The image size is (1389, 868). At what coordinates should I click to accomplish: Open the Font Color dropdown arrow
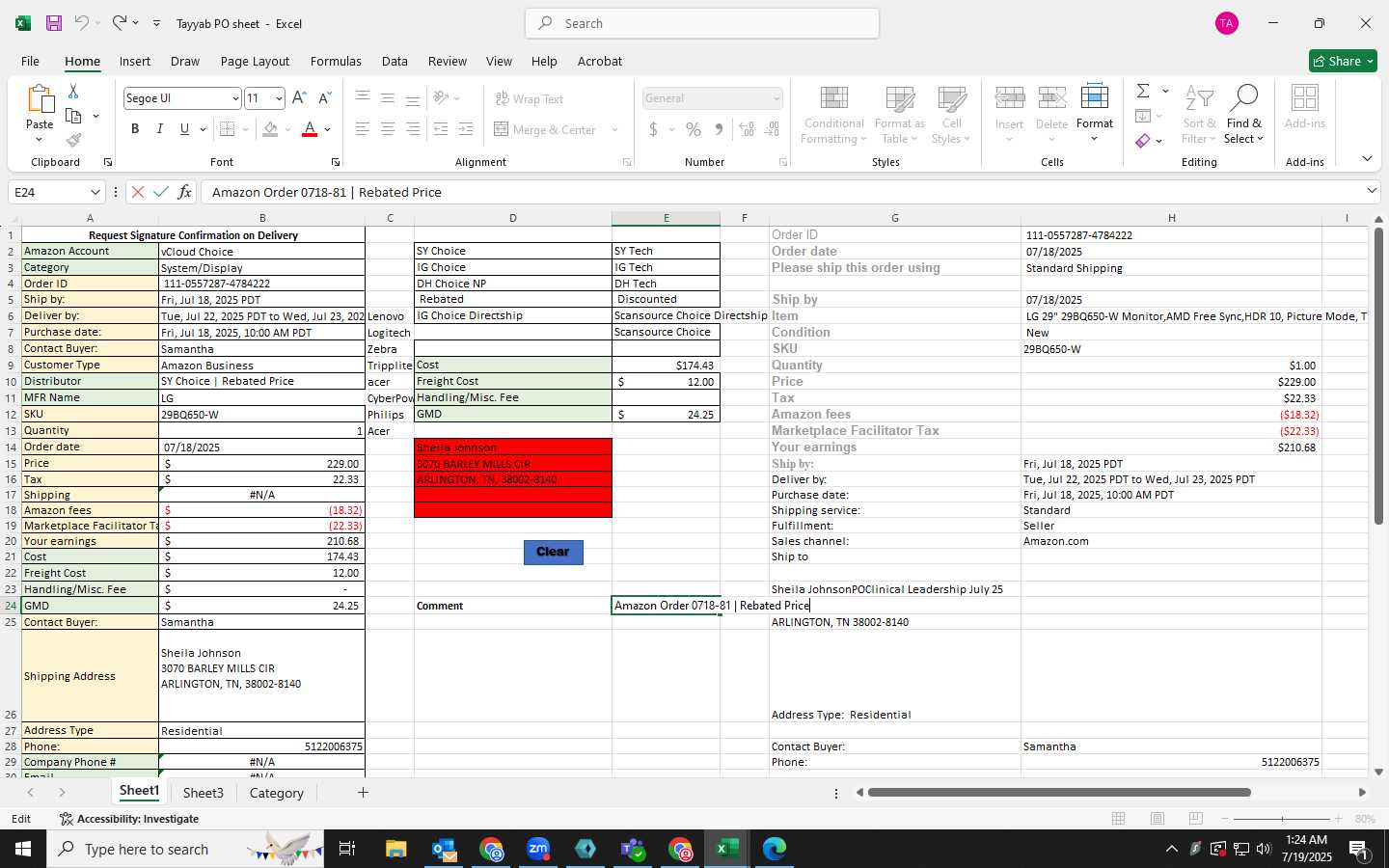pos(328,129)
